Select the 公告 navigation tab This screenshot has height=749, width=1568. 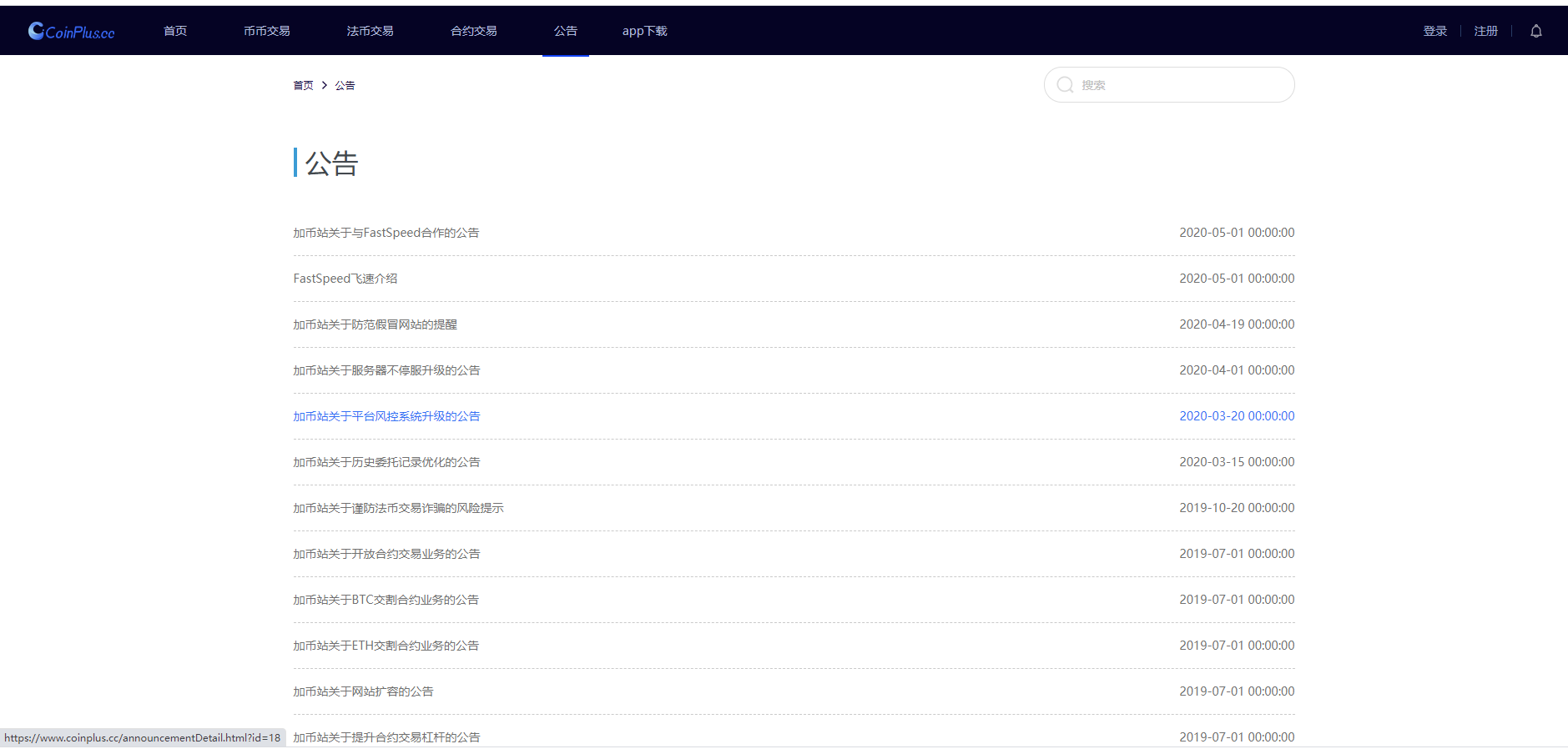coord(566,31)
